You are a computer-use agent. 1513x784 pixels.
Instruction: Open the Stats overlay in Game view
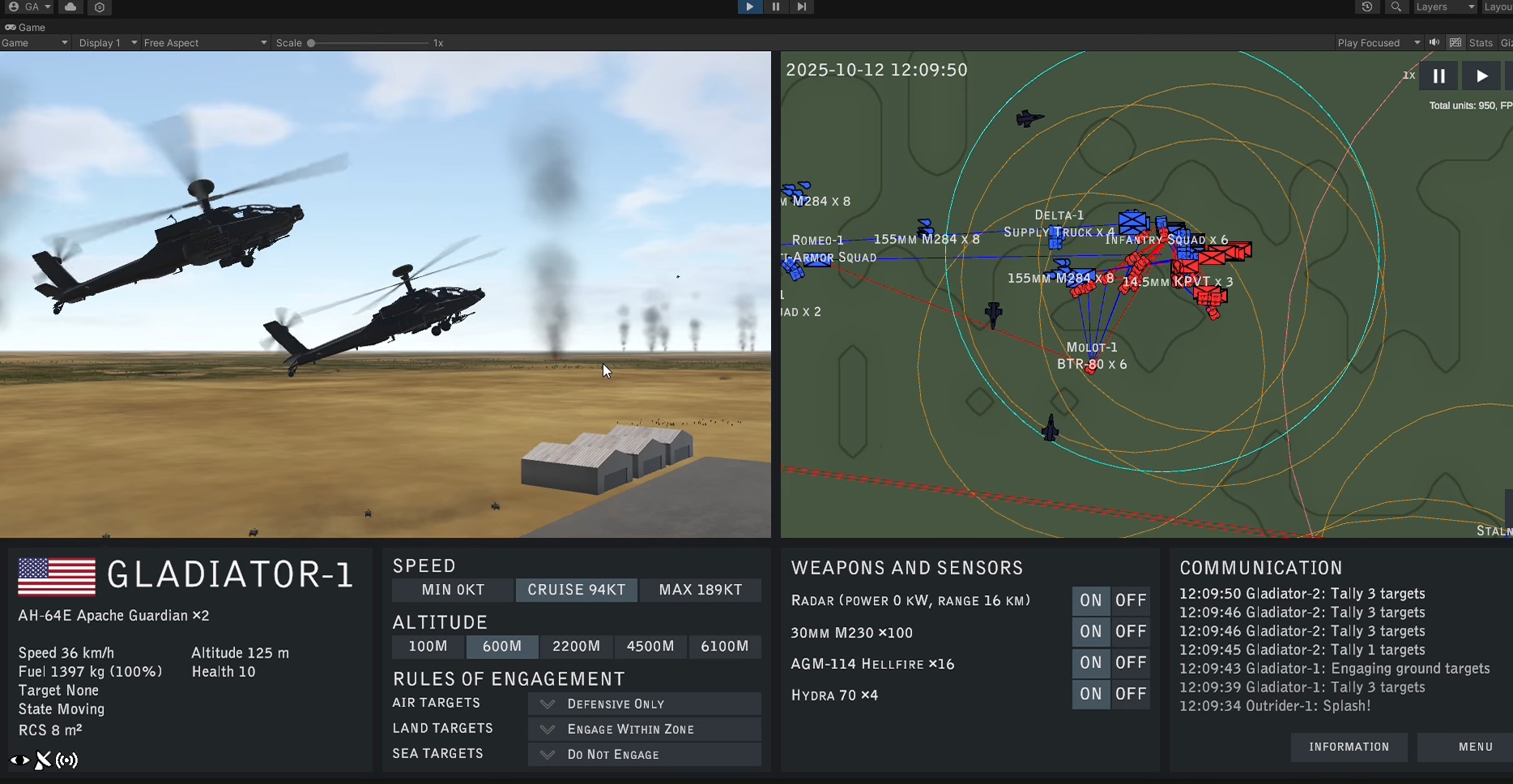coord(1481,43)
